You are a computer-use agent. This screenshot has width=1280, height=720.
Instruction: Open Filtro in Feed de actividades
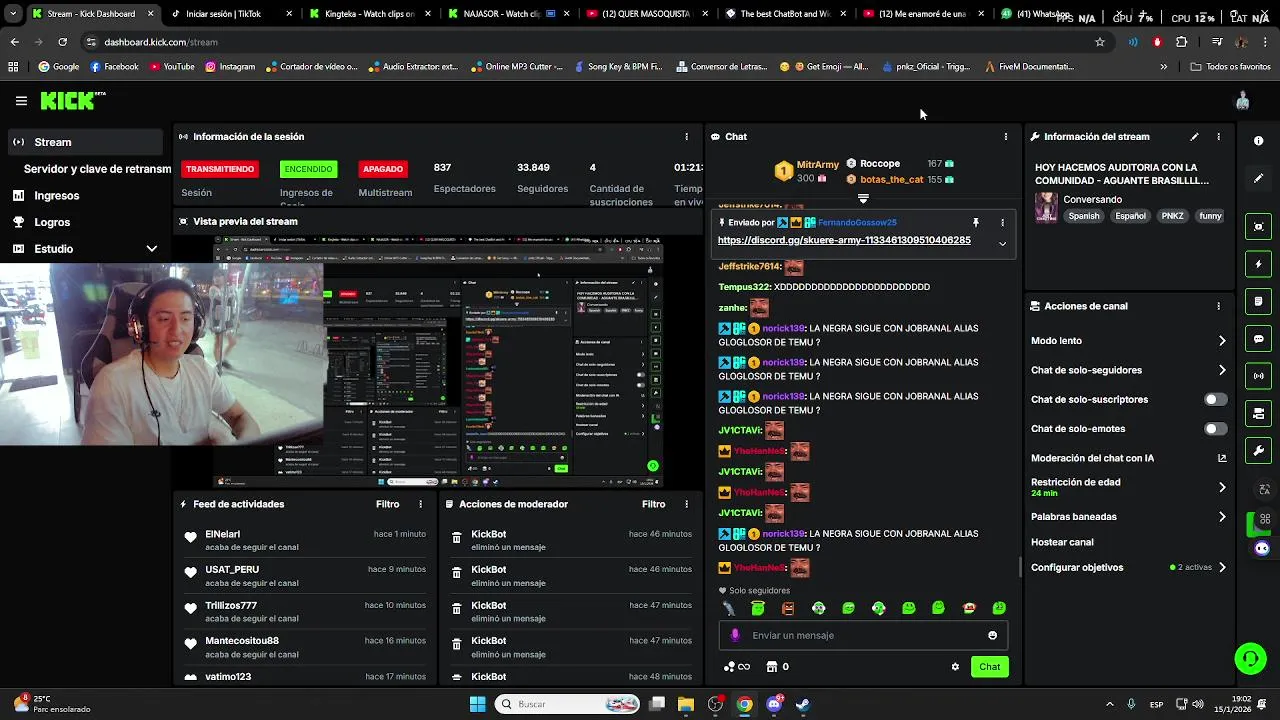point(388,504)
